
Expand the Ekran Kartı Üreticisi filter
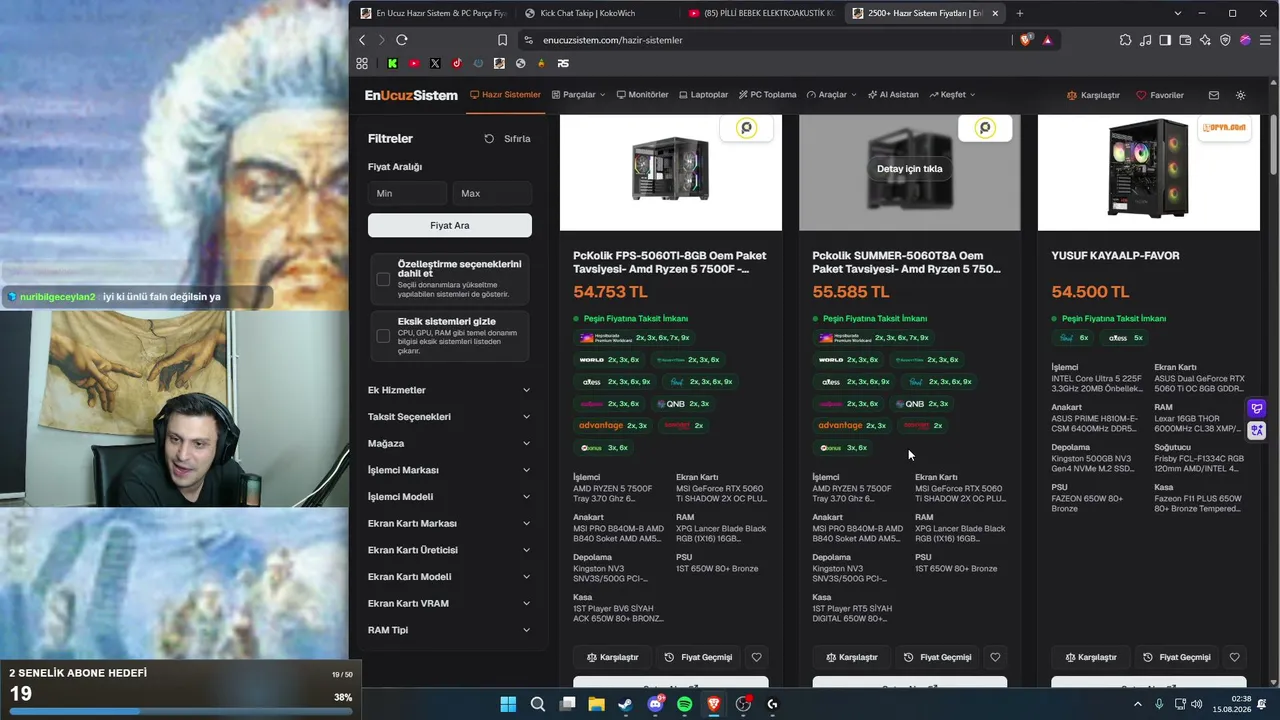449,550
